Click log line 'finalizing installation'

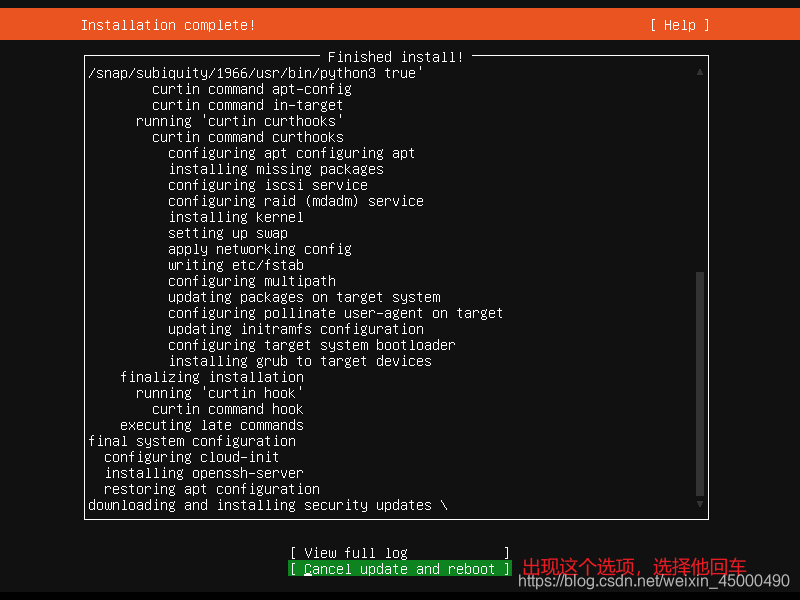click(212, 377)
